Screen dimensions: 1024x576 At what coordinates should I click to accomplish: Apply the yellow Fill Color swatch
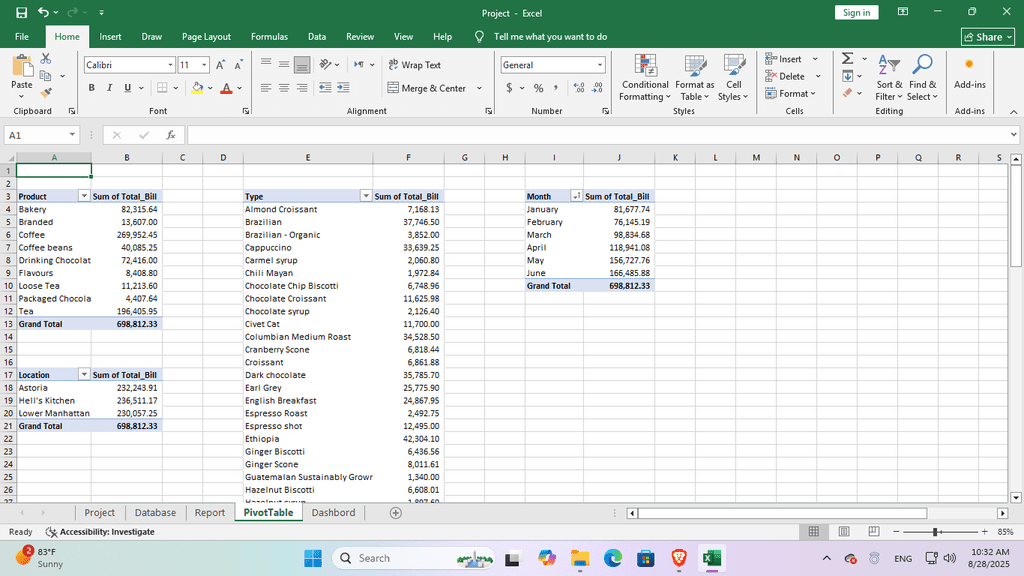pos(197,88)
